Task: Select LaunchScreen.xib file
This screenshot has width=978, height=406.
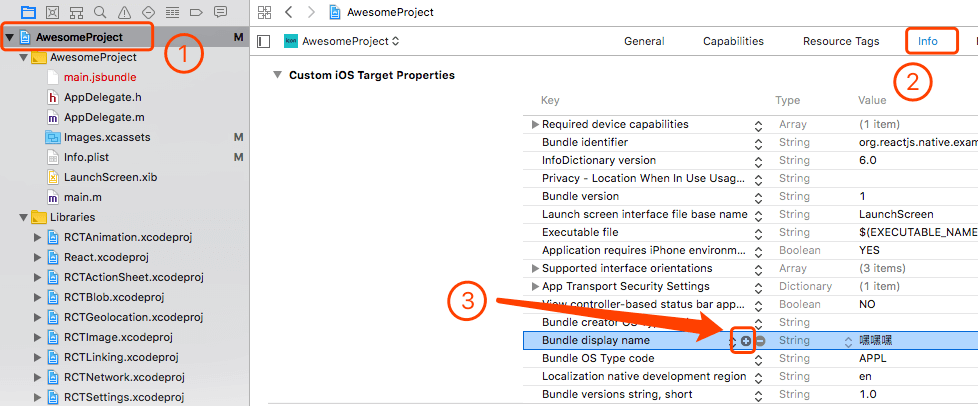Action: coord(110,177)
